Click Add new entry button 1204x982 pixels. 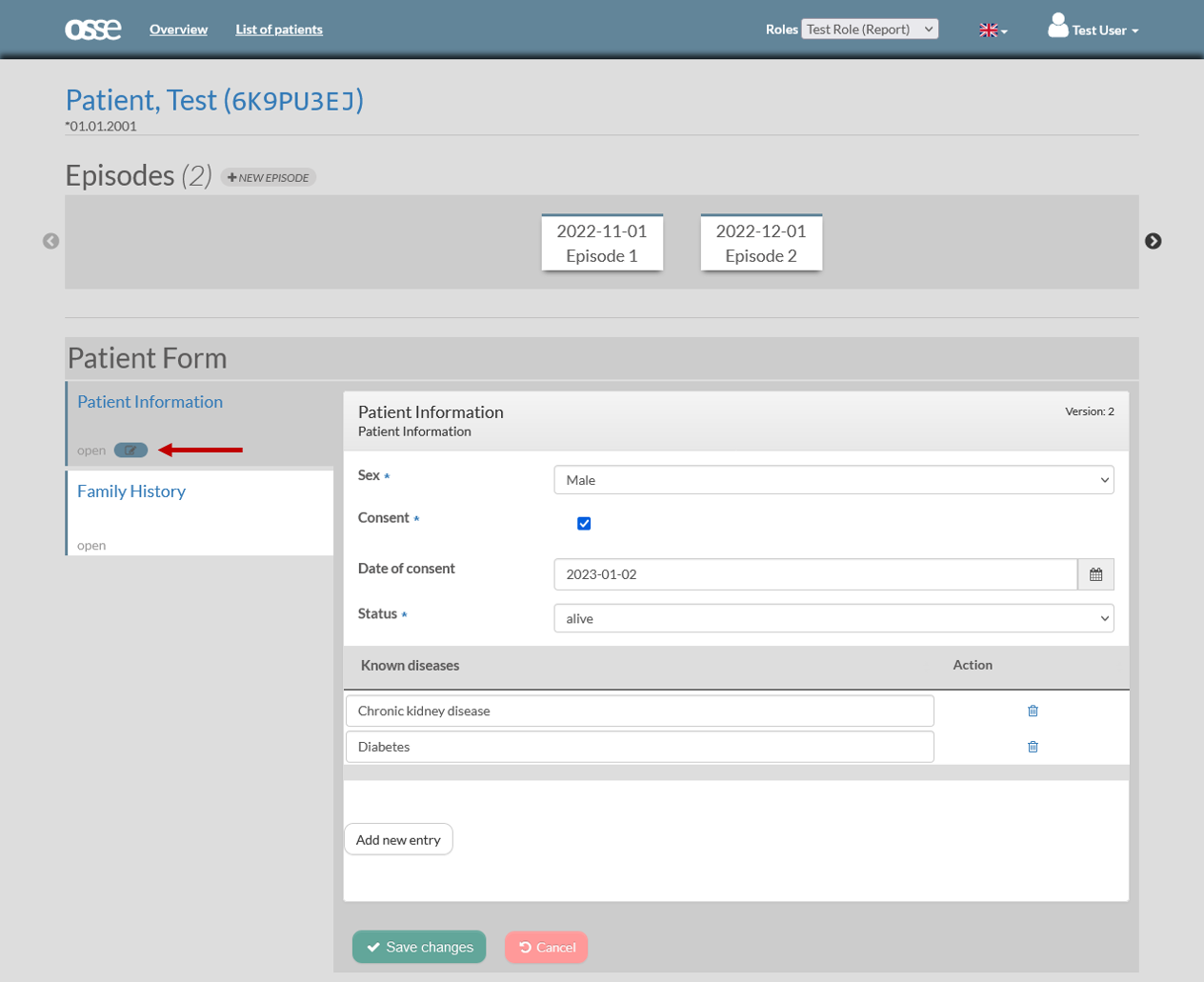pyautogui.click(x=398, y=840)
